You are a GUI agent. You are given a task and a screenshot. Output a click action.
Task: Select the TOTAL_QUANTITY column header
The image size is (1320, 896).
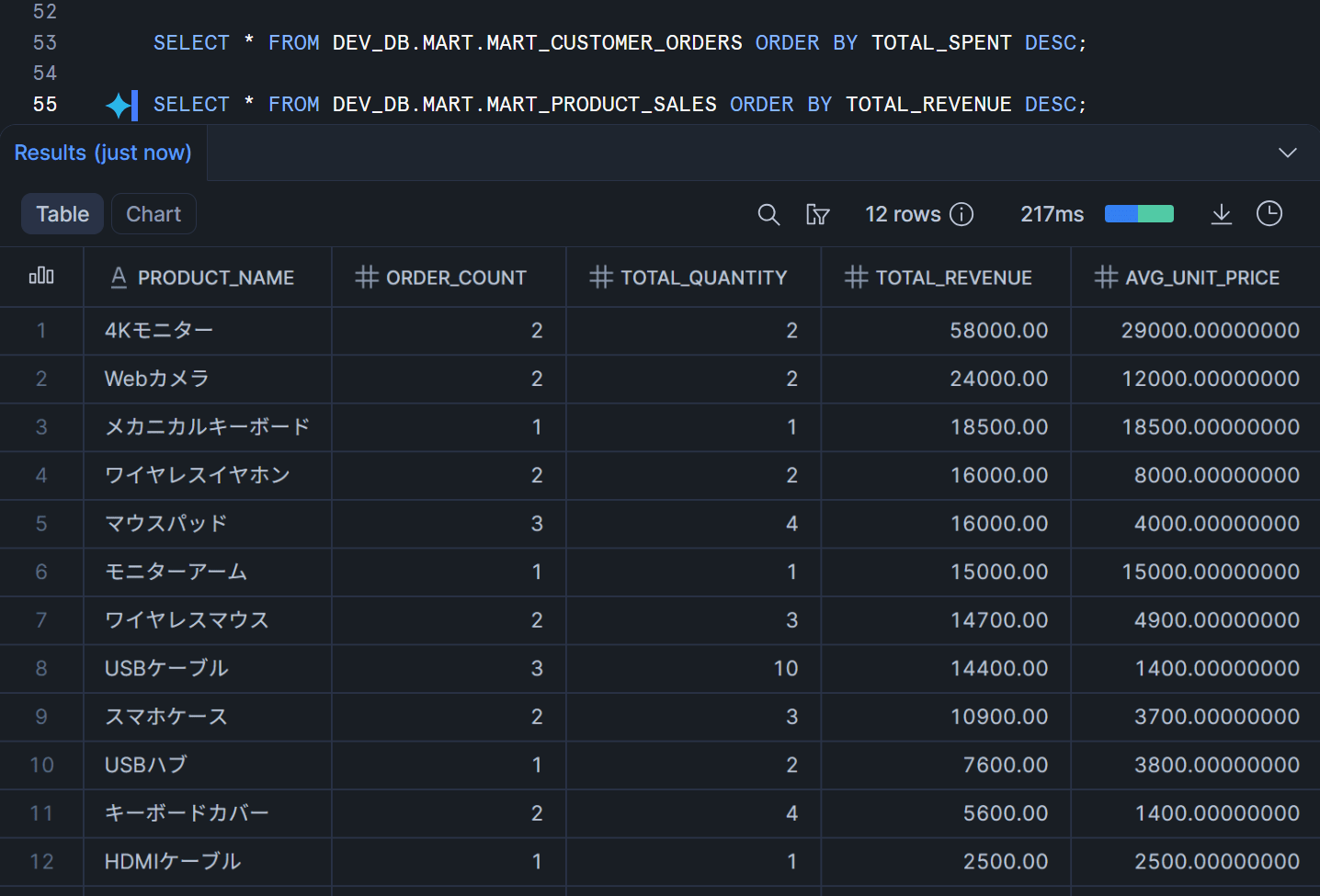[x=703, y=278]
